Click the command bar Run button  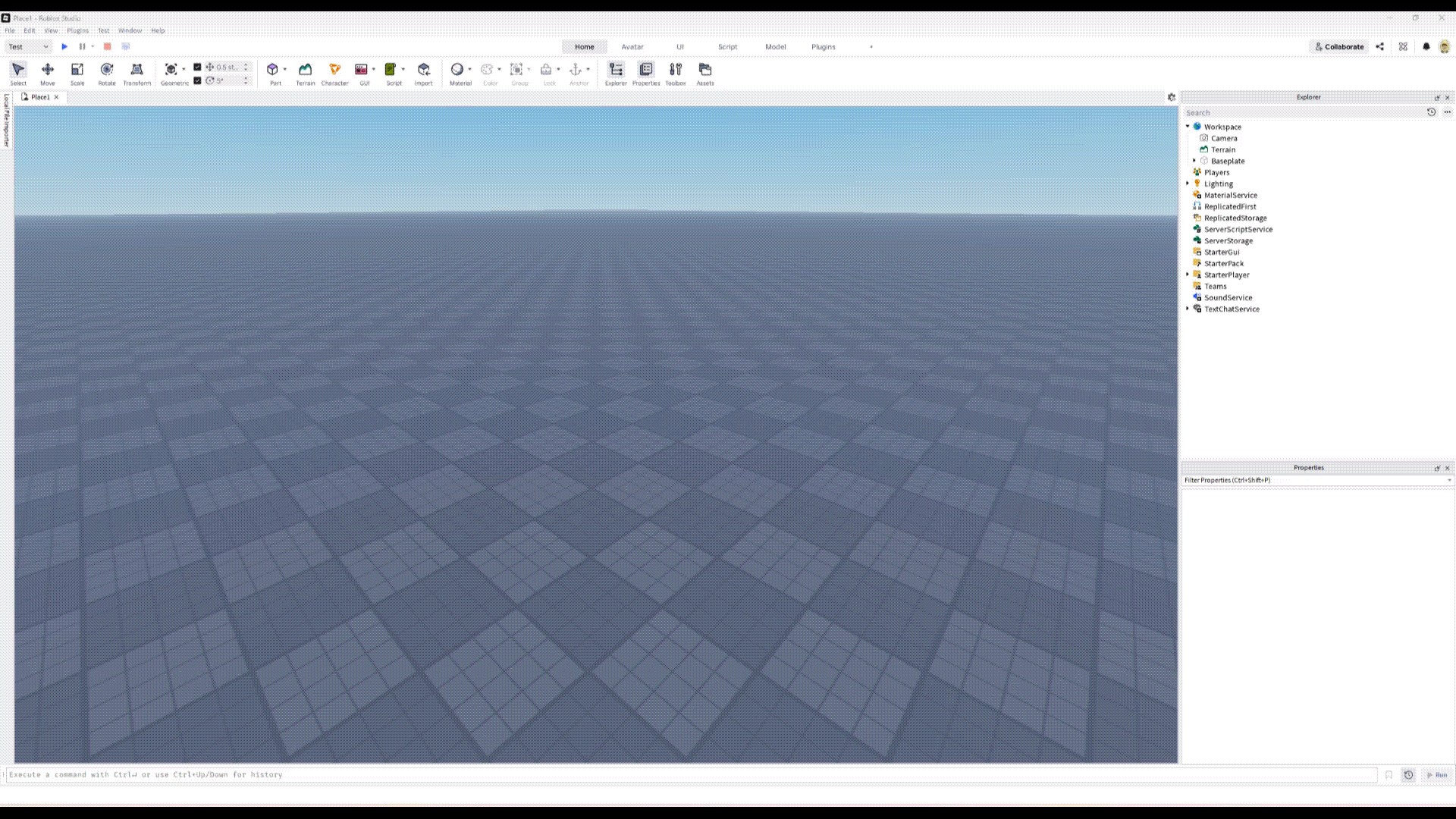tap(1437, 775)
